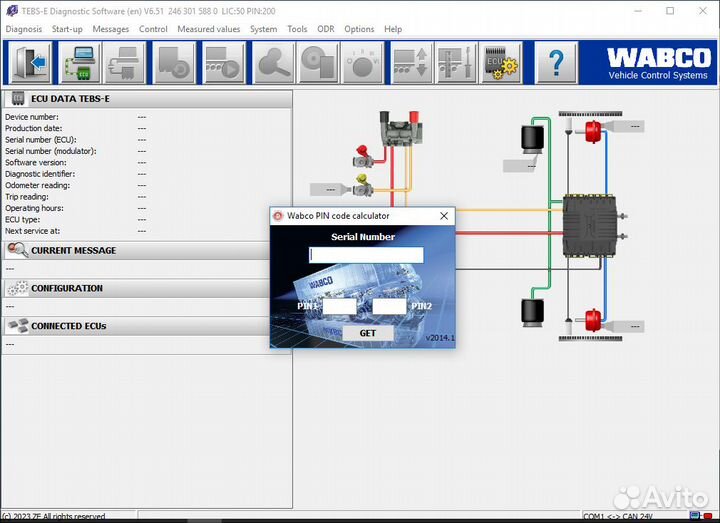Click the Software version label
The height and width of the screenshot is (523, 720).
click(x=36, y=163)
